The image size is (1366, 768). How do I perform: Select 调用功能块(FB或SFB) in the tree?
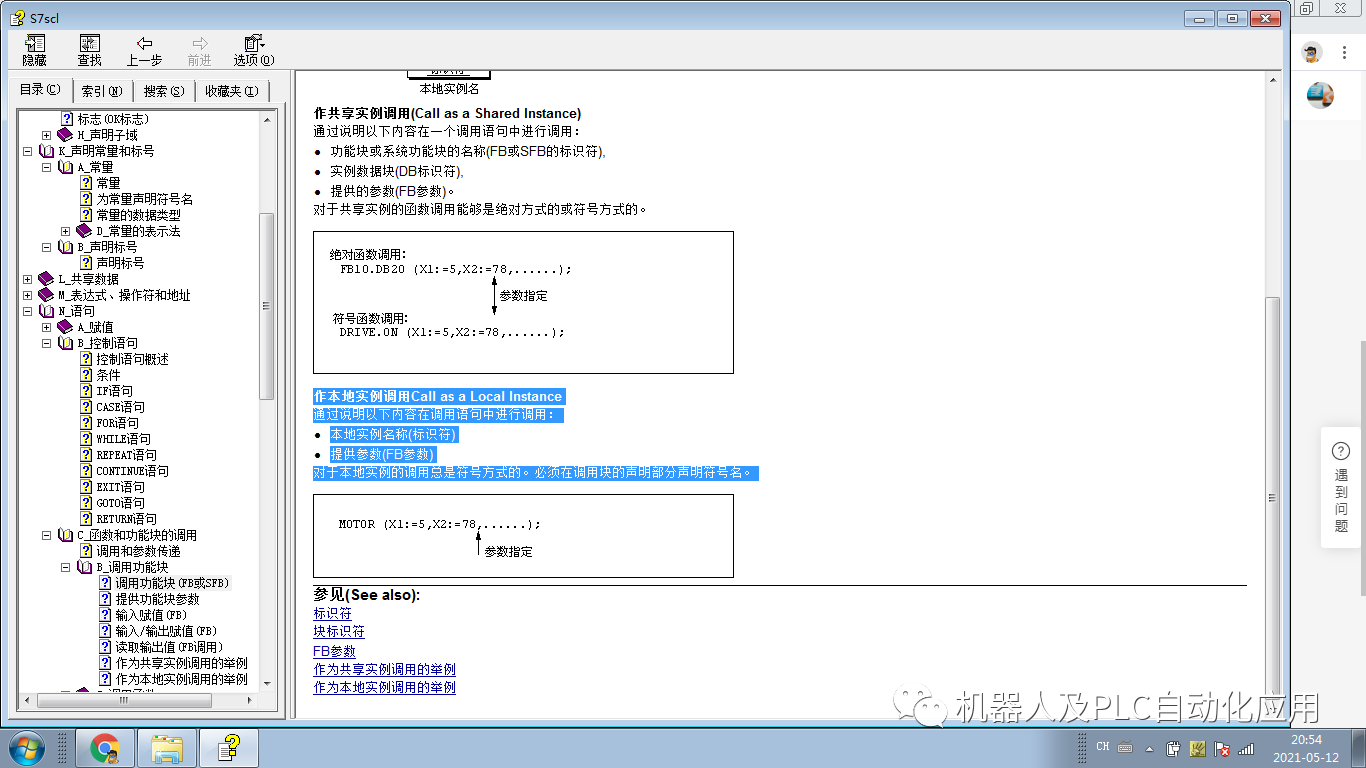pos(172,583)
